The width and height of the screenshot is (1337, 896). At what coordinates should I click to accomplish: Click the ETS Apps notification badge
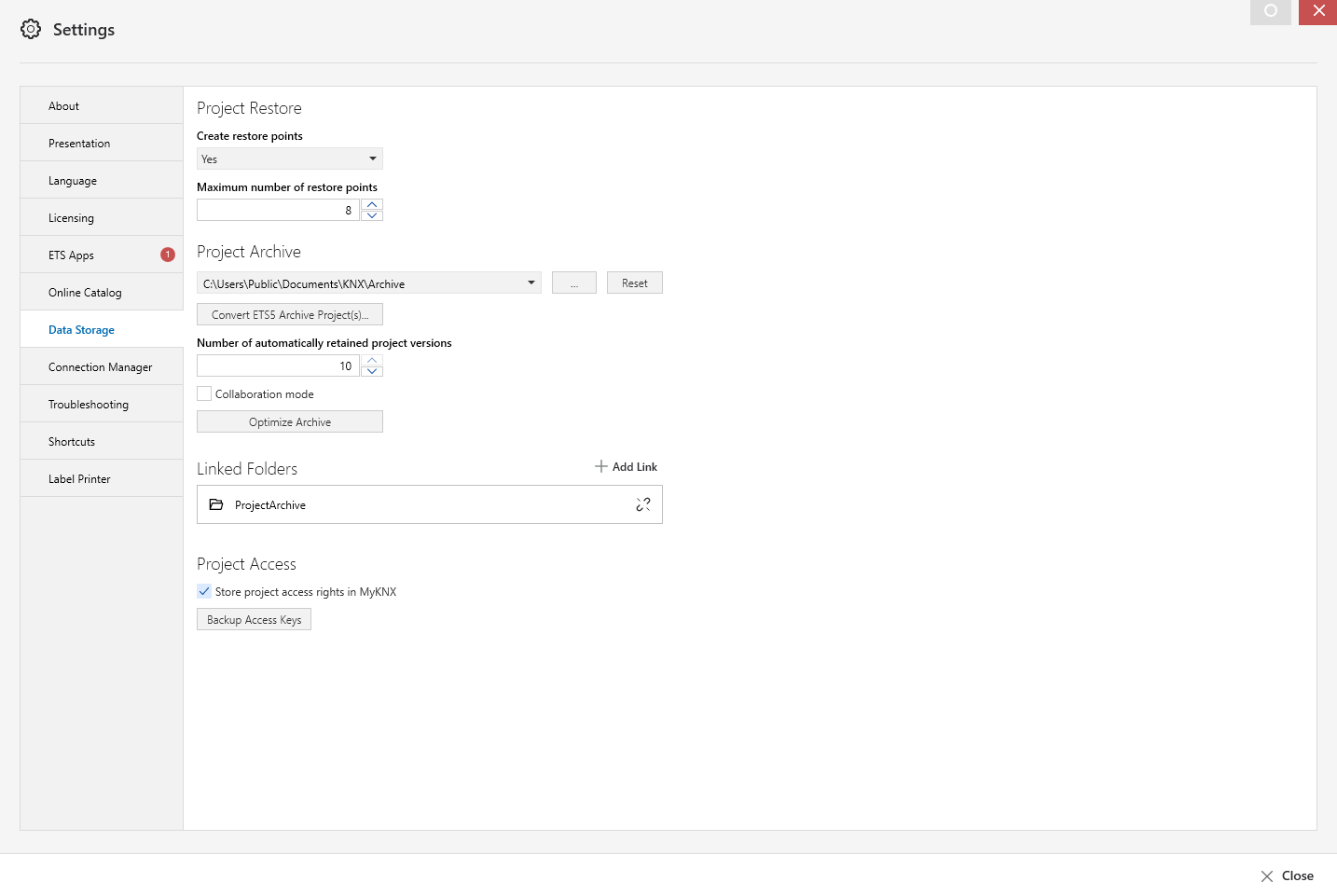pyautogui.click(x=168, y=255)
